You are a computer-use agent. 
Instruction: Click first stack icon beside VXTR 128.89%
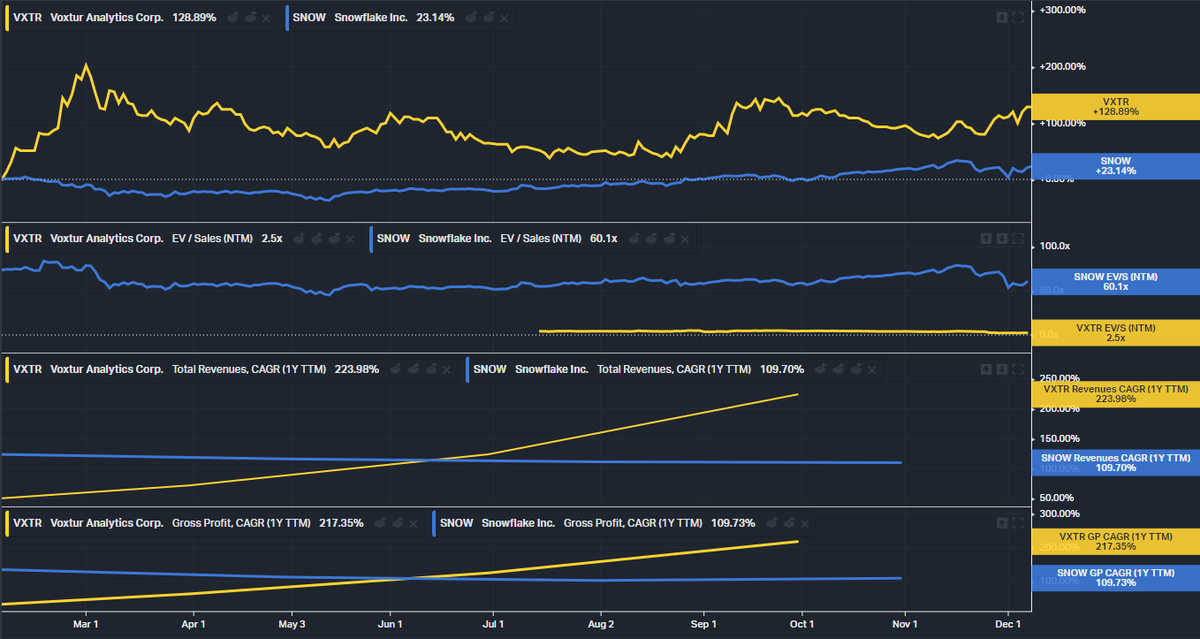click(233, 18)
